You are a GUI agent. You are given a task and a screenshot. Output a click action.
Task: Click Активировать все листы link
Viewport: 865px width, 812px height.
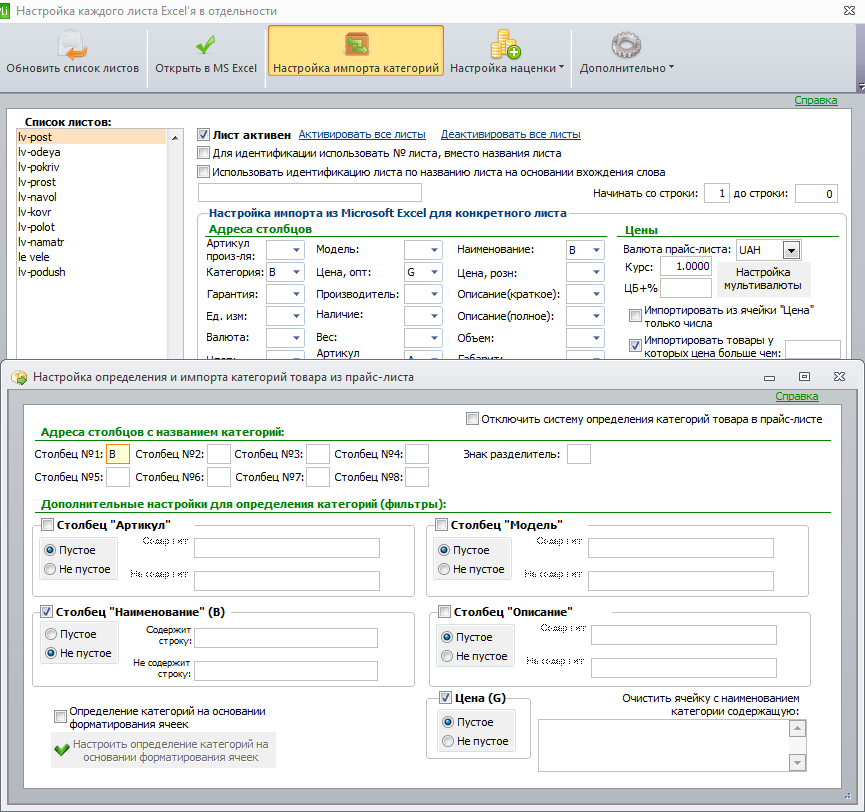[362, 135]
